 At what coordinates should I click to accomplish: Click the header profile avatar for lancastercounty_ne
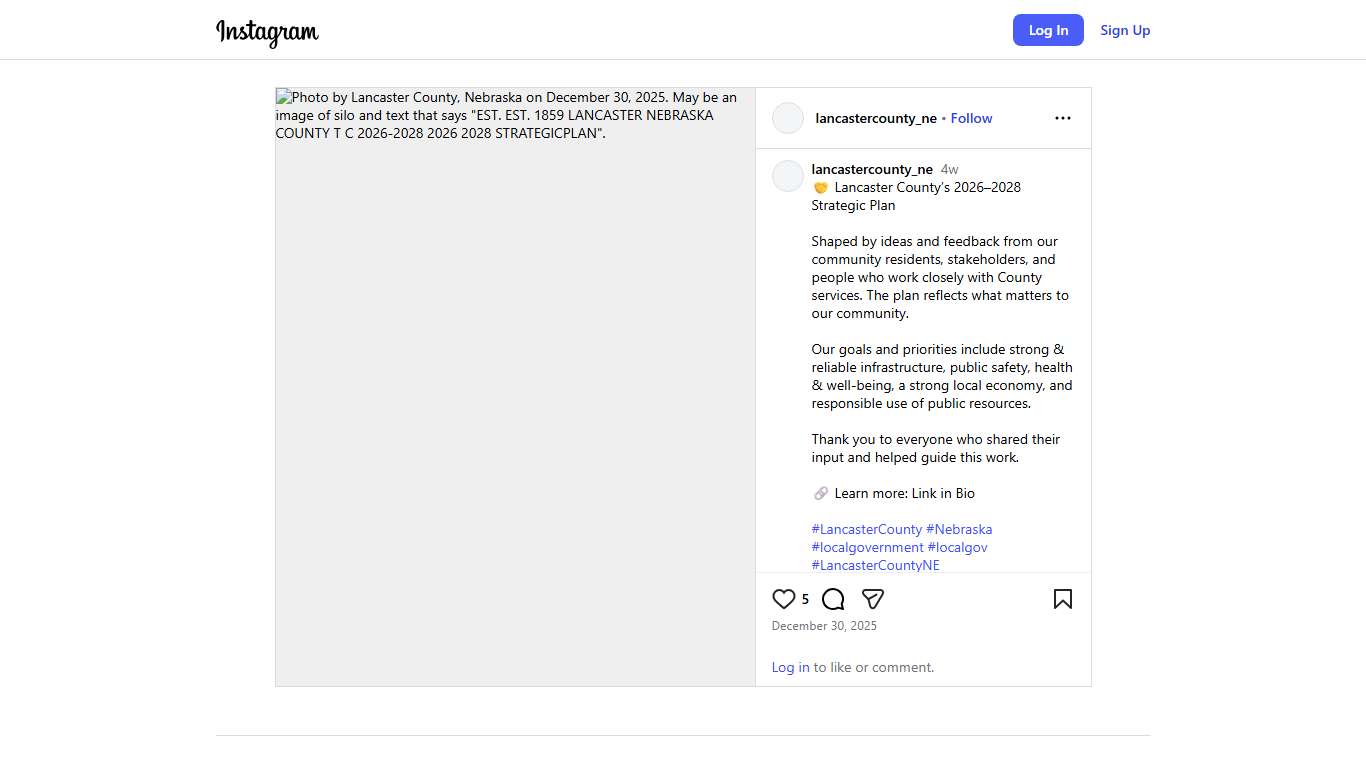788,118
